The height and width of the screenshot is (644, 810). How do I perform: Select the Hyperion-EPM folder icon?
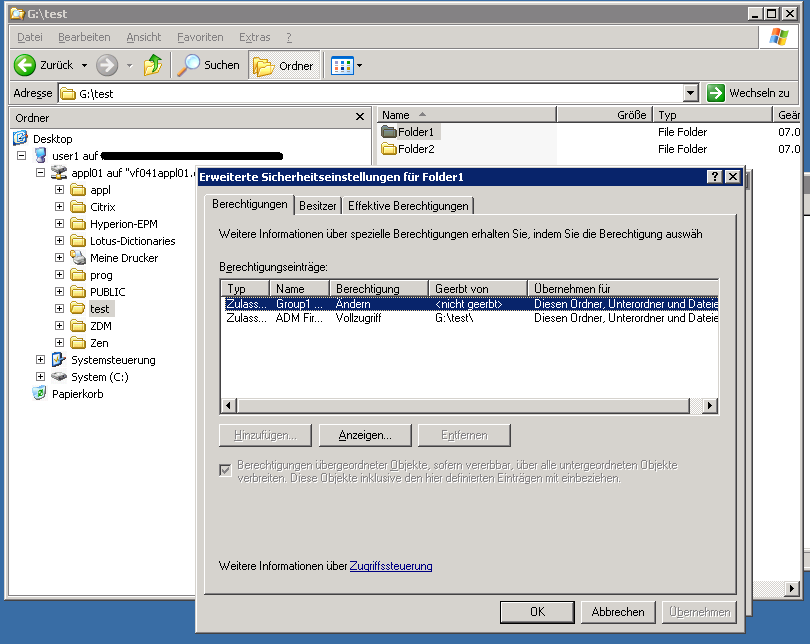click(78, 224)
